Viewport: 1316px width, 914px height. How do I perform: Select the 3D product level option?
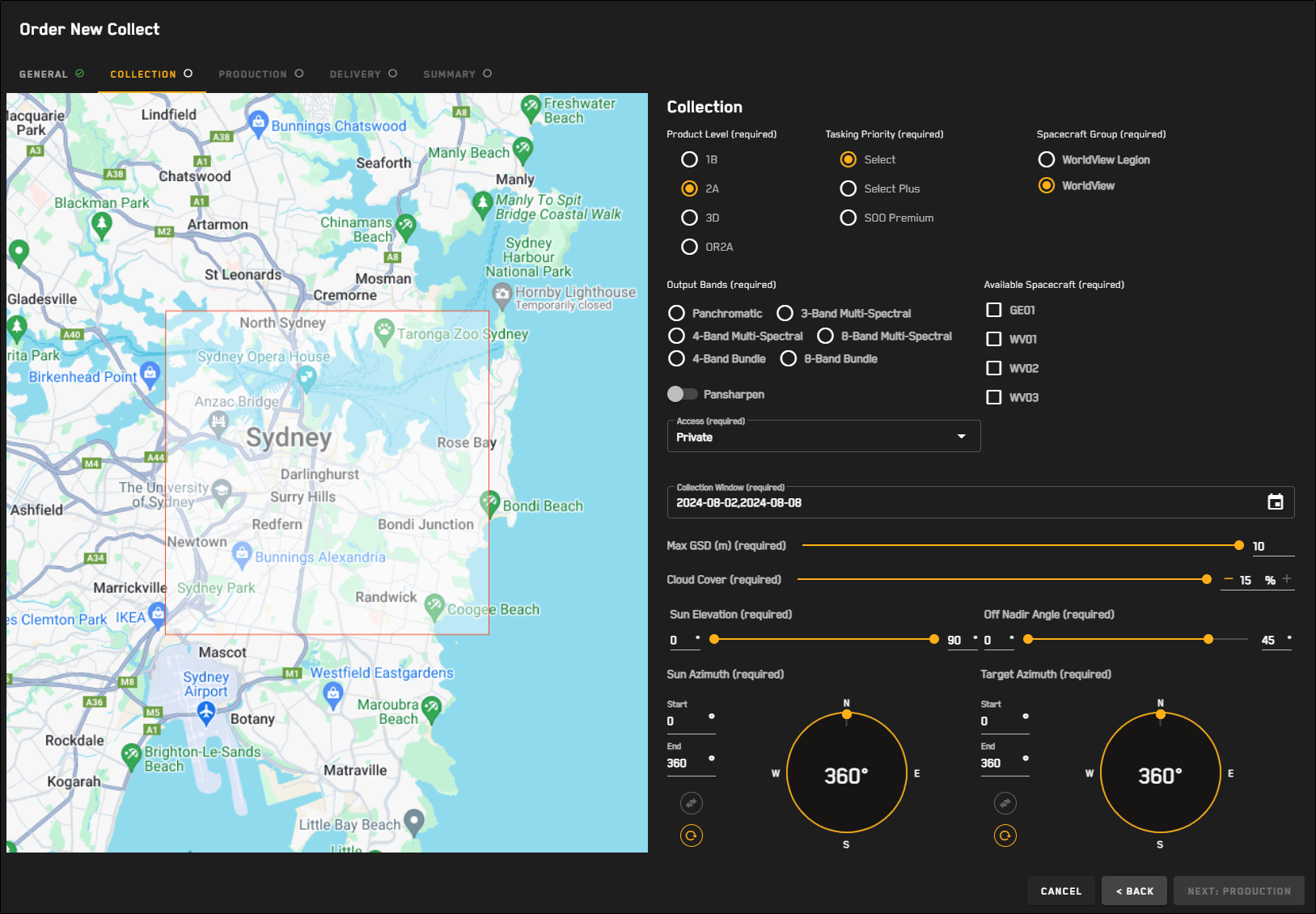pos(689,218)
